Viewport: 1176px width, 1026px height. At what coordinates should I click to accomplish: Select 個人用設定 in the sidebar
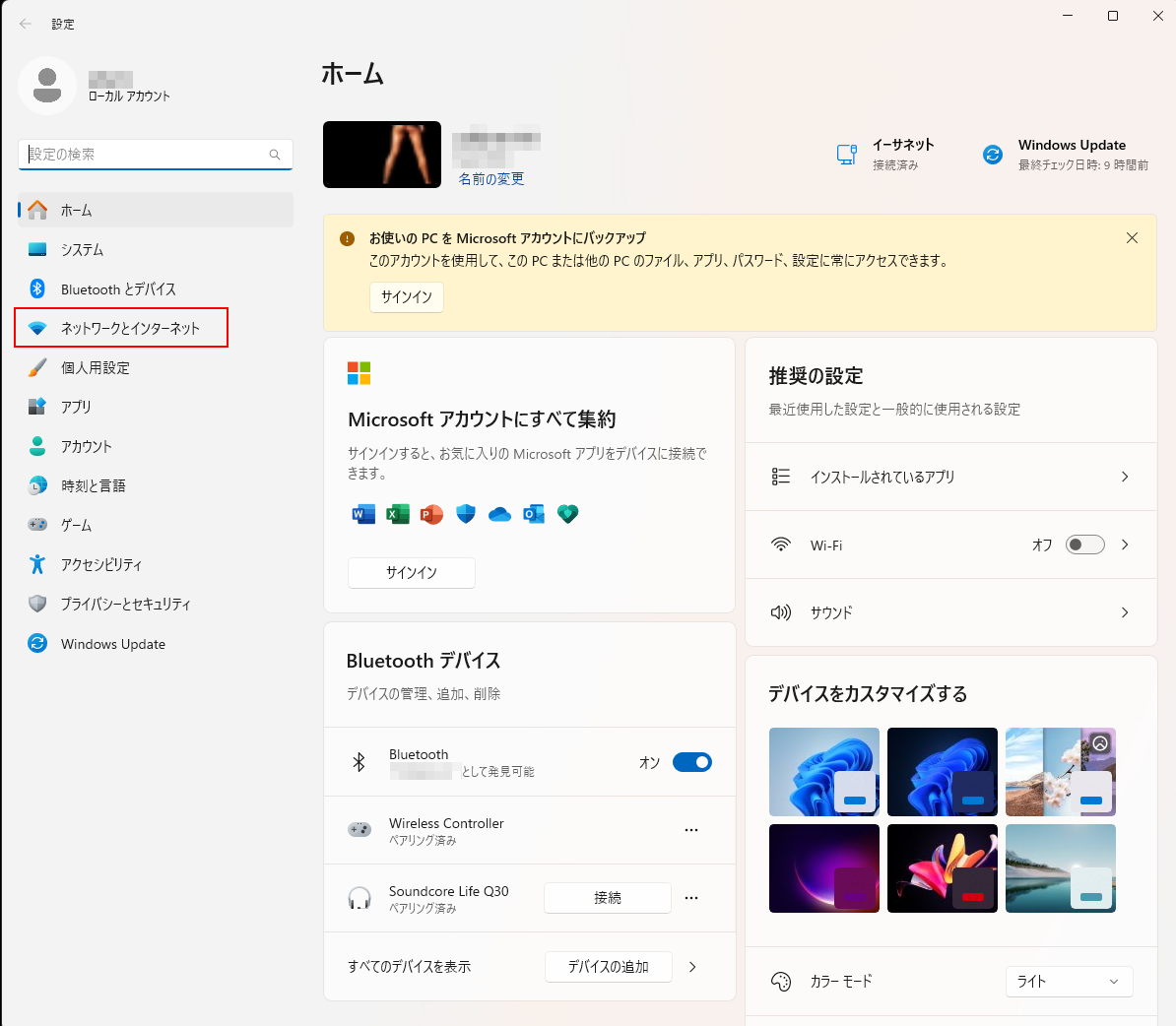96,367
